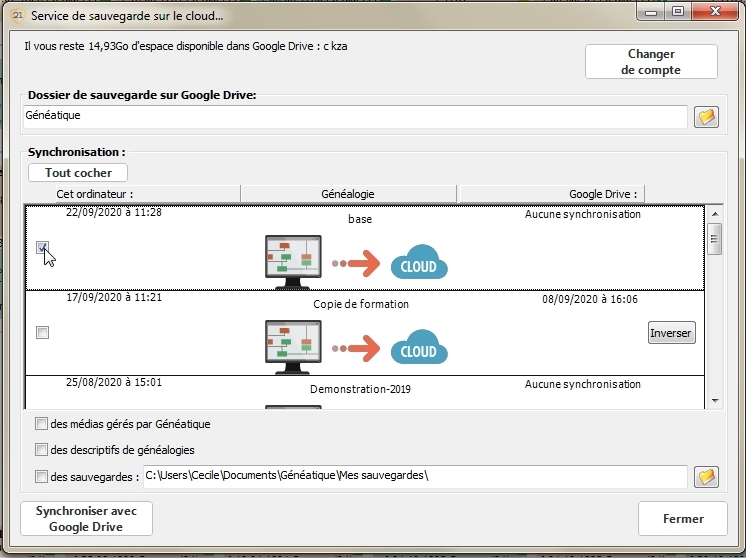
Task: Click the remaining space message '14,93Go'
Action: pyautogui.click(x=108, y=46)
